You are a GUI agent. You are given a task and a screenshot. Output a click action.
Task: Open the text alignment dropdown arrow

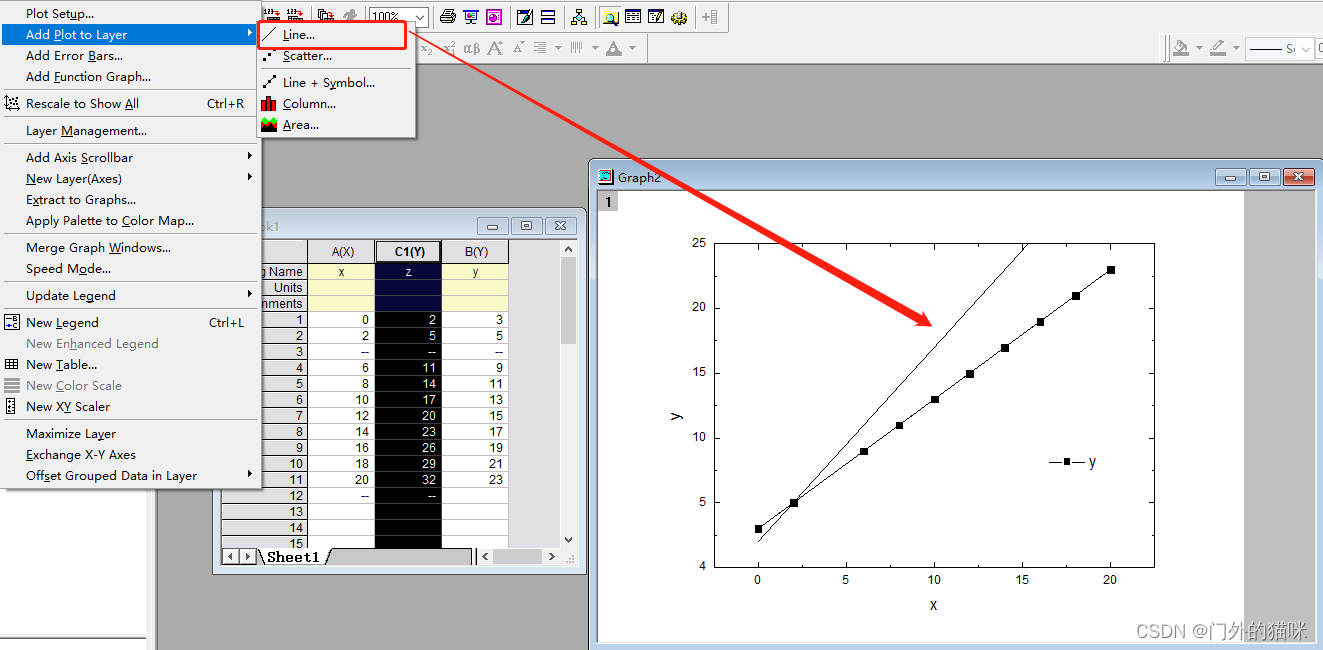click(558, 48)
